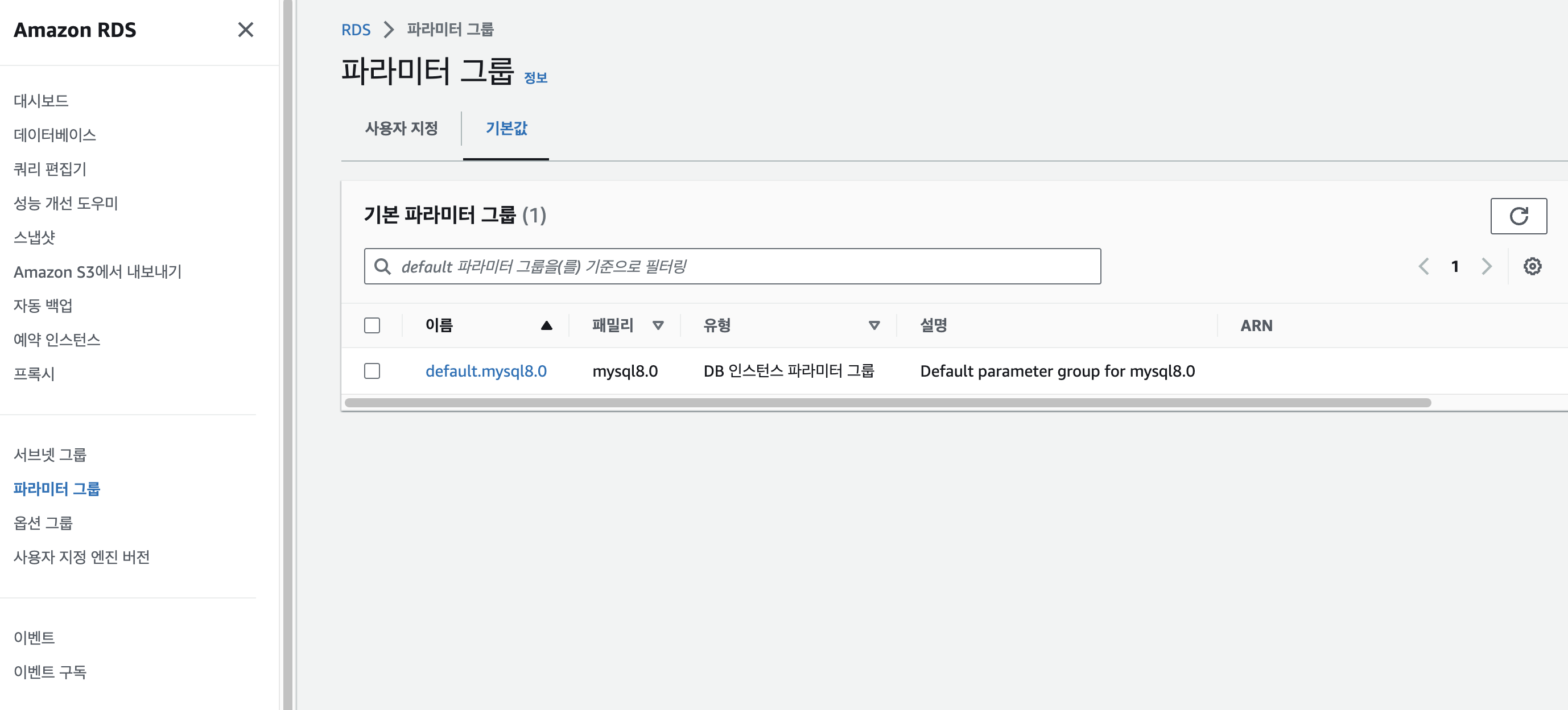1568x710 pixels.
Task: Click the breadcrumb chevron separator
Action: point(389,30)
